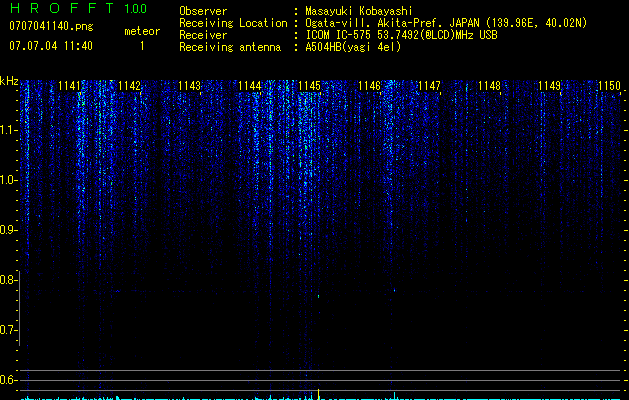Click the 0.7 frequency axis label
The width and height of the screenshot is (629, 400).
click(7, 330)
